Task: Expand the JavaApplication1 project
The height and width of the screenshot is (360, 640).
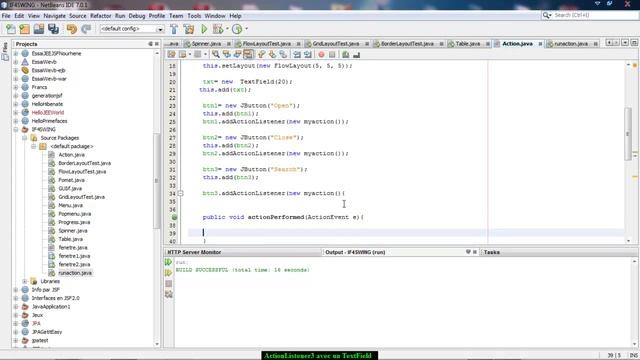Action: [x=16, y=307]
